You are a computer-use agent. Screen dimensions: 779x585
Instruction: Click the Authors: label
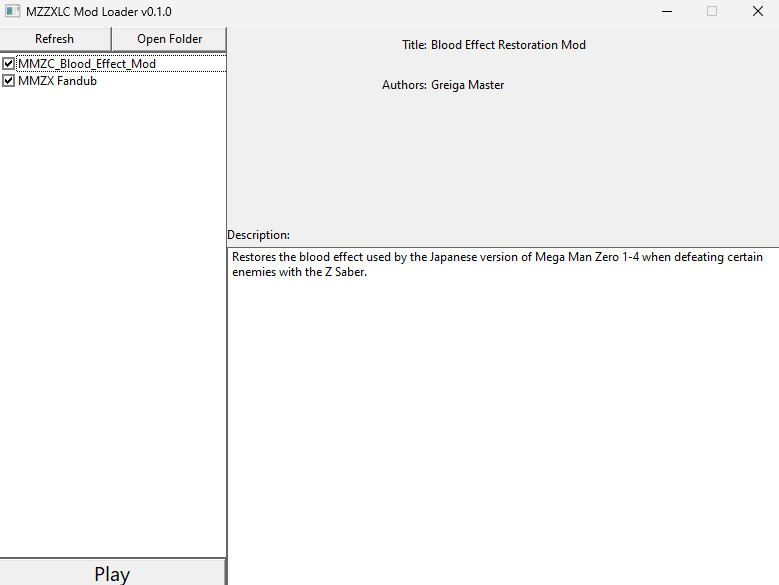(404, 85)
